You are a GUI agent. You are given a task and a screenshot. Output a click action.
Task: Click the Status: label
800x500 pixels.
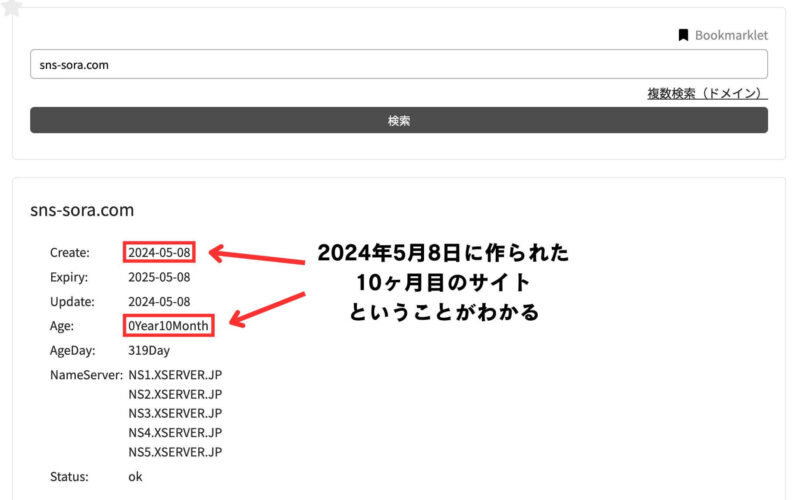(69, 477)
